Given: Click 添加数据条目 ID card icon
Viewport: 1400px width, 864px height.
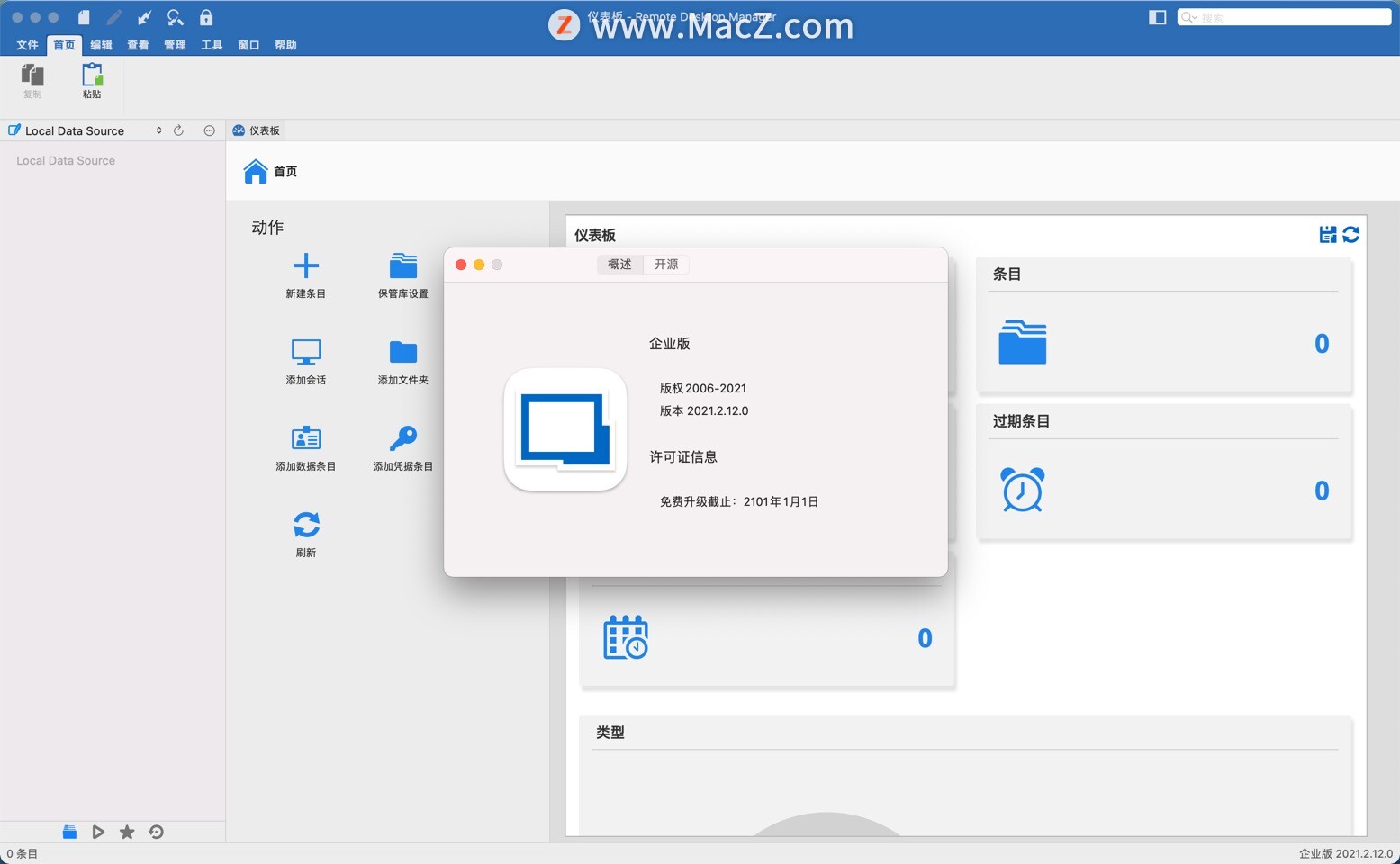Looking at the screenshot, I should (306, 438).
